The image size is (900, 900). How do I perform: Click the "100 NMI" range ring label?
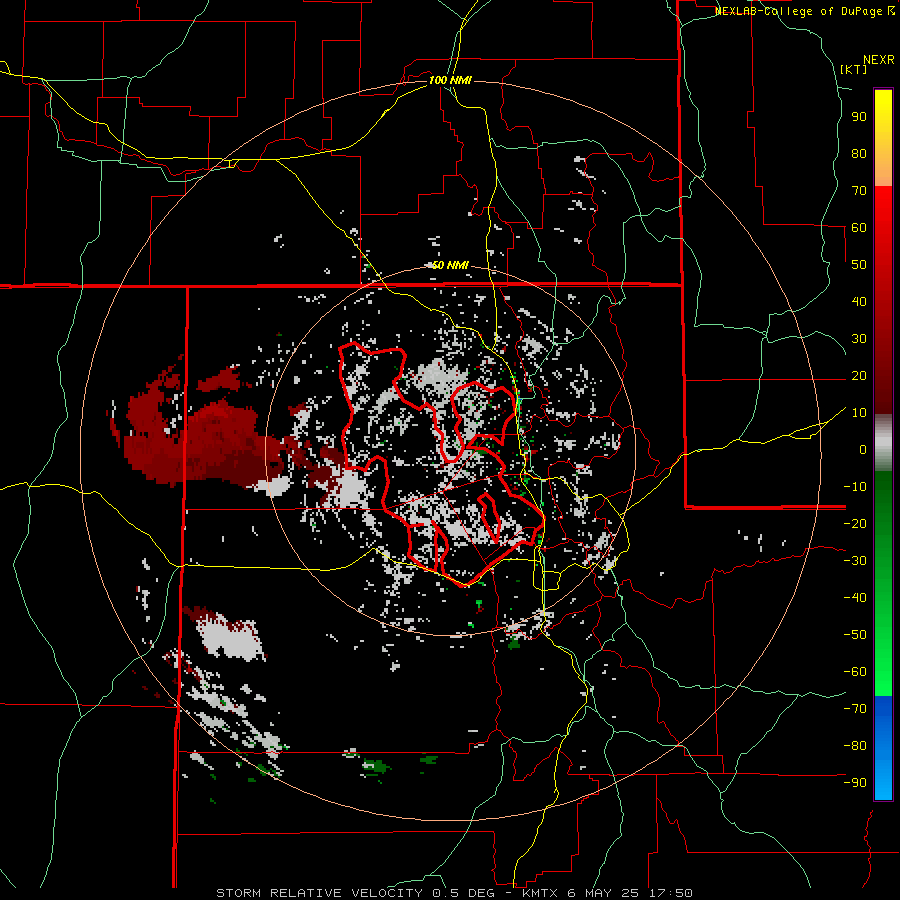[450, 80]
